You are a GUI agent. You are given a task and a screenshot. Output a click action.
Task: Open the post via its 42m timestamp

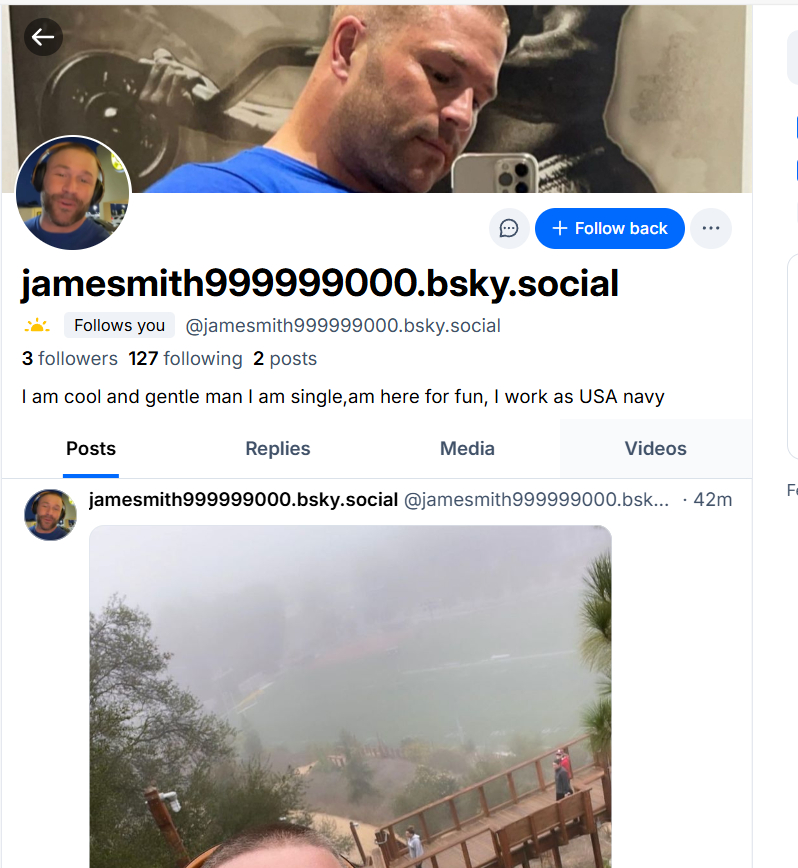pyautogui.click(x=713, y=499)
